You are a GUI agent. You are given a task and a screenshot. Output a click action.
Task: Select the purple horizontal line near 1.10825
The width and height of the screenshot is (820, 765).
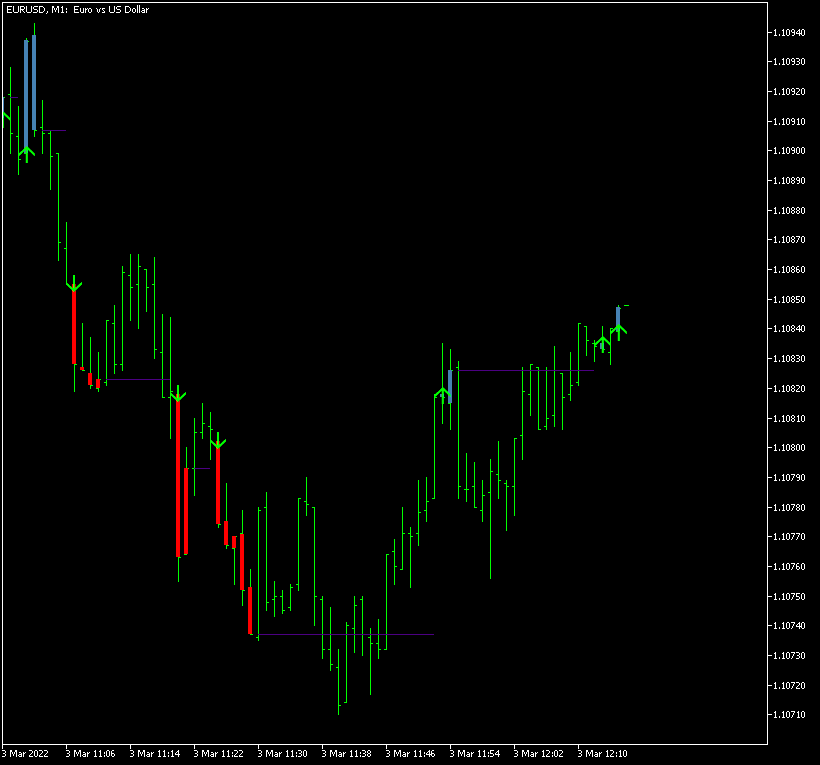coord(520,370)
